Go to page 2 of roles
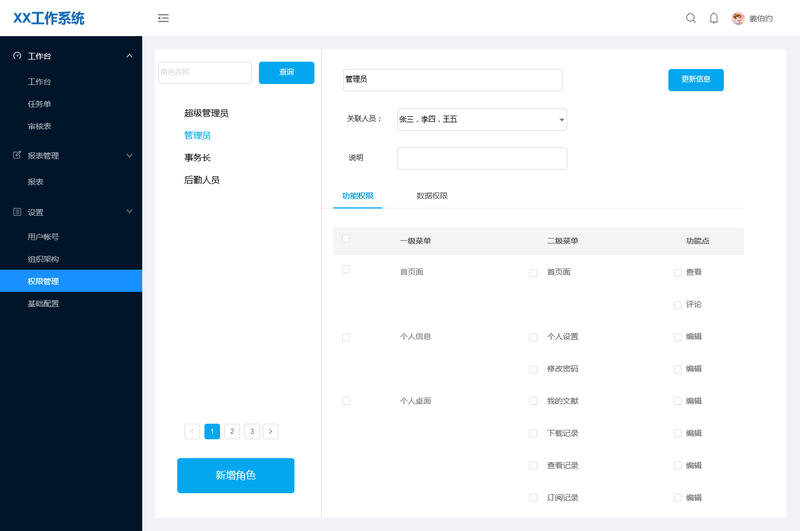 (232, 432)
